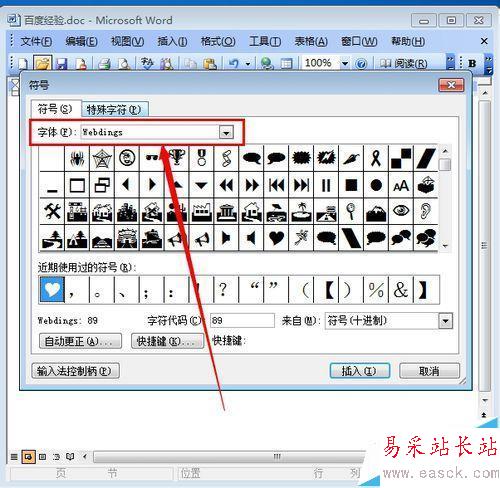Open the 来自 符号(十进制) dropdown

click(x=446, y=321)
